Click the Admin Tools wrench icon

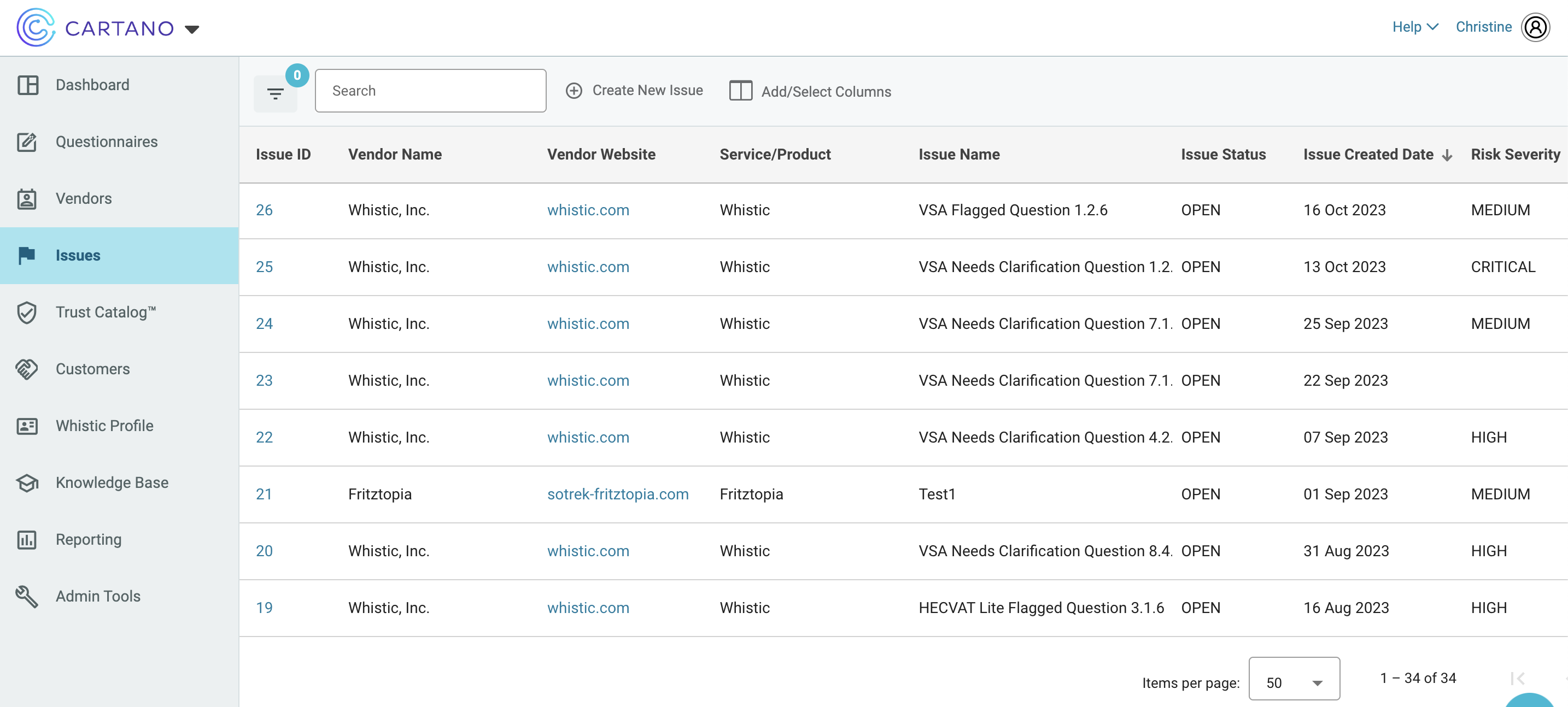(27, 597)
